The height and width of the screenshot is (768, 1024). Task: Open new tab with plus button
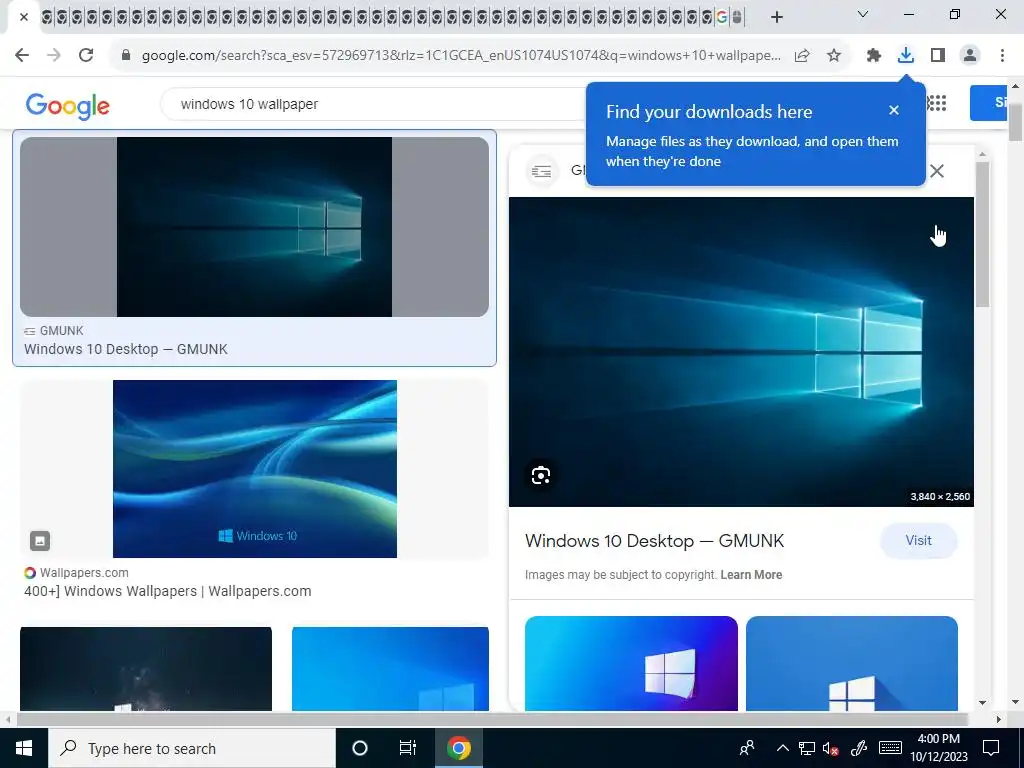776,17
